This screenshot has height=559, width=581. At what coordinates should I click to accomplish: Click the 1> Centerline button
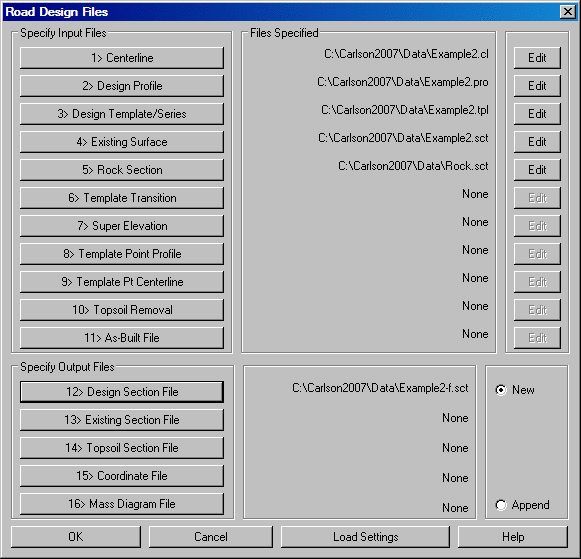click(122, 58)
